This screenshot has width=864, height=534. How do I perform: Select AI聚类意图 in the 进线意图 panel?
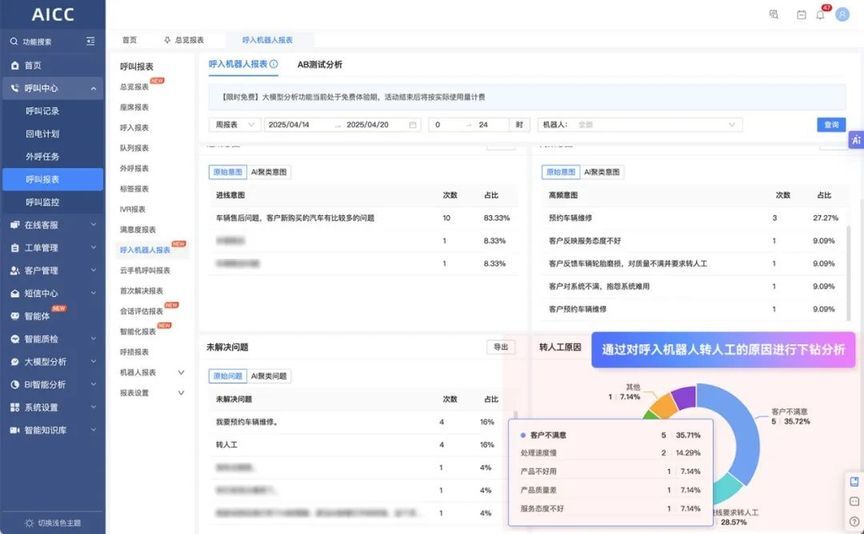pyautogui.click(x=269, y=172)
